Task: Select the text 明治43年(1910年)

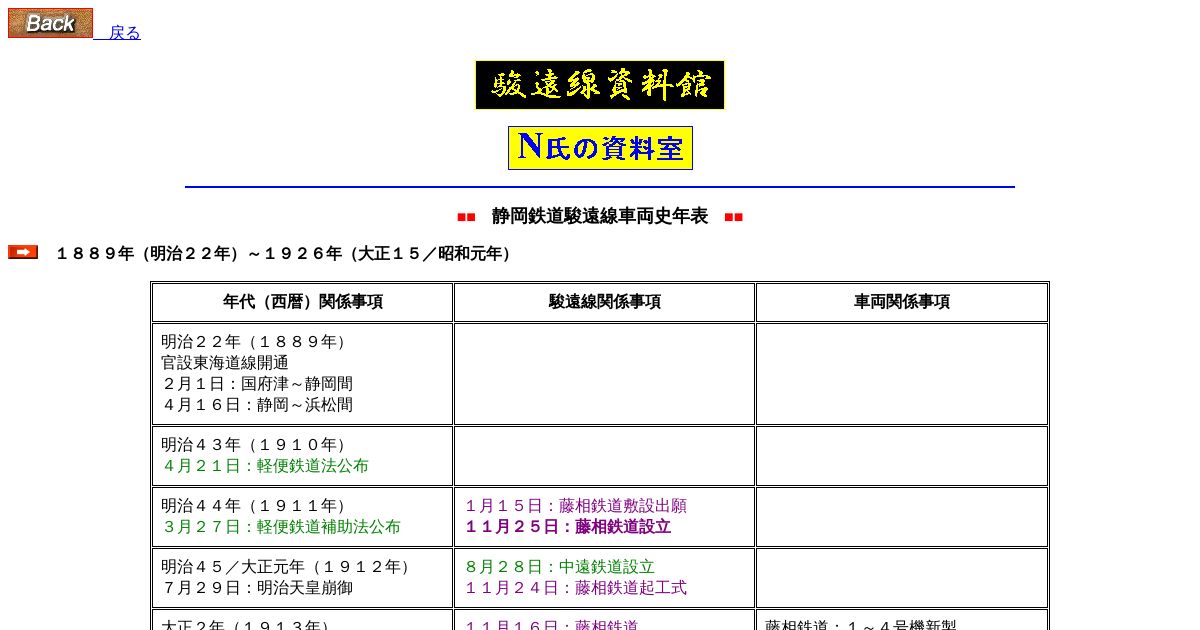Action: (257, 445)
